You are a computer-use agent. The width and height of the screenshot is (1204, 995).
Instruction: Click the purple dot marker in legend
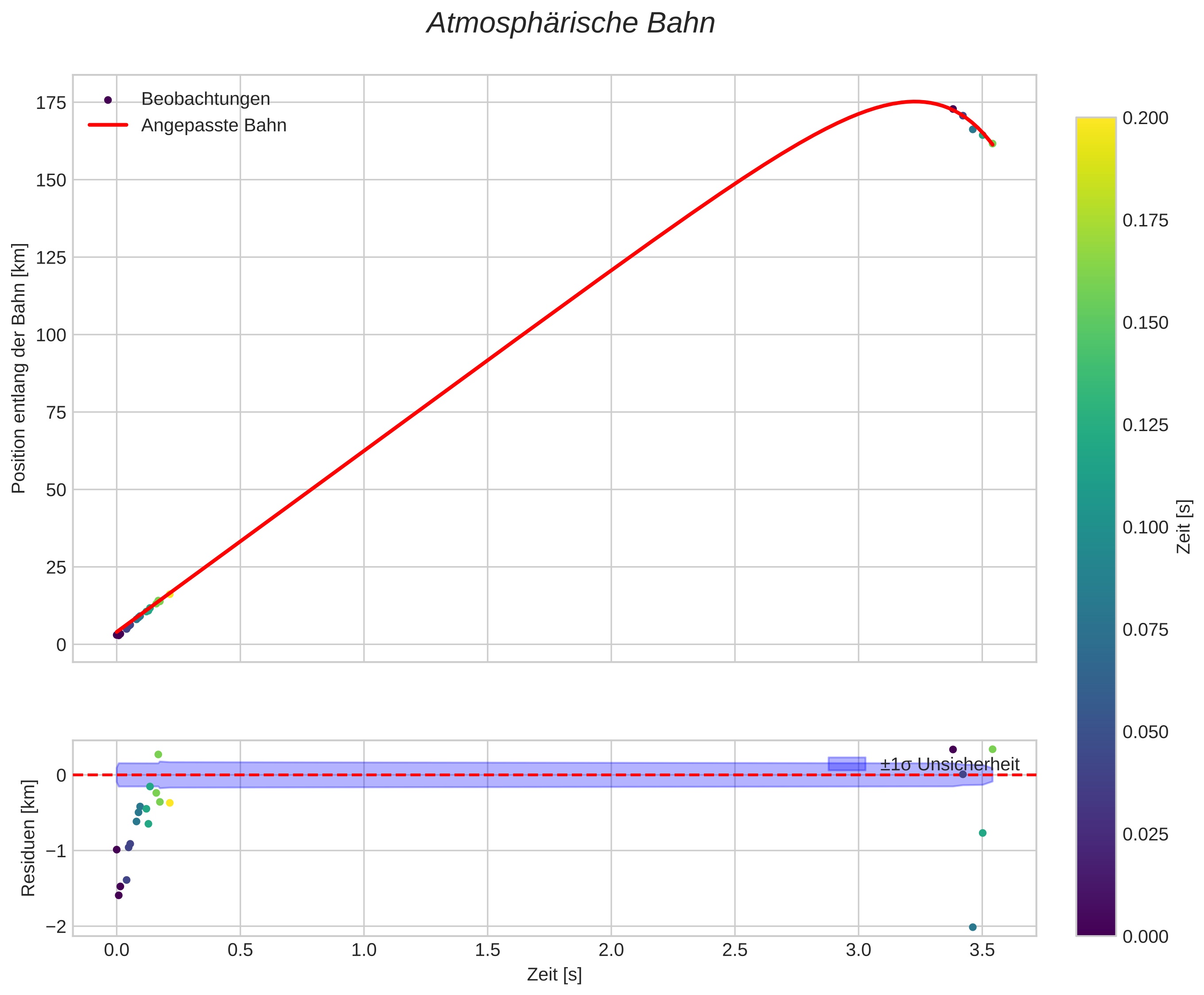pyautogui.click(x=108, y=100)
